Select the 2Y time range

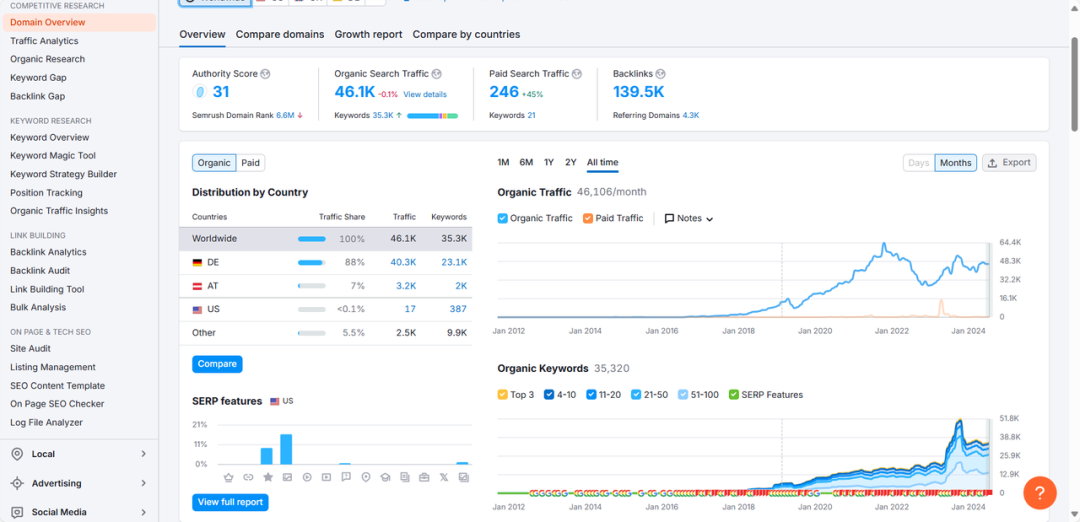[570, 163]
